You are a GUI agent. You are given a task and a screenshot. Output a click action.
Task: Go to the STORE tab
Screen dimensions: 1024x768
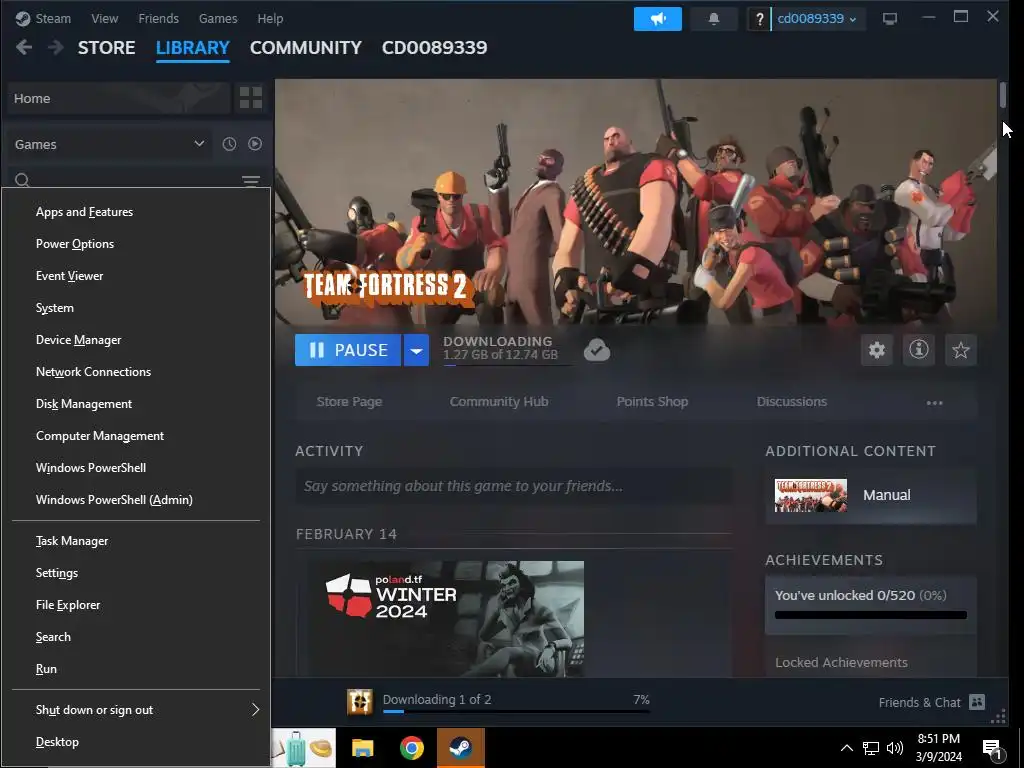[x=106, y=48]
